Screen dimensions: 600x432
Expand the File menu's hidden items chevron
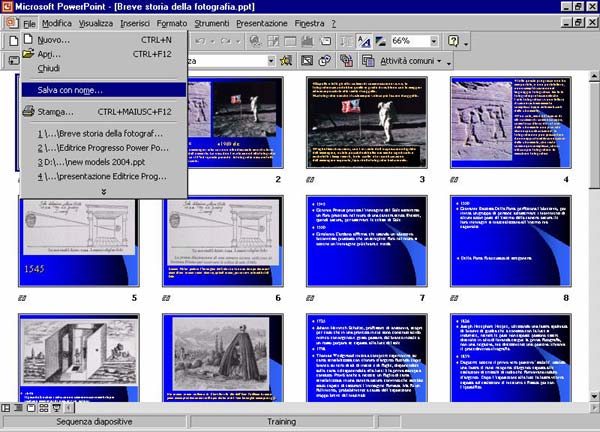coord(103,191)
